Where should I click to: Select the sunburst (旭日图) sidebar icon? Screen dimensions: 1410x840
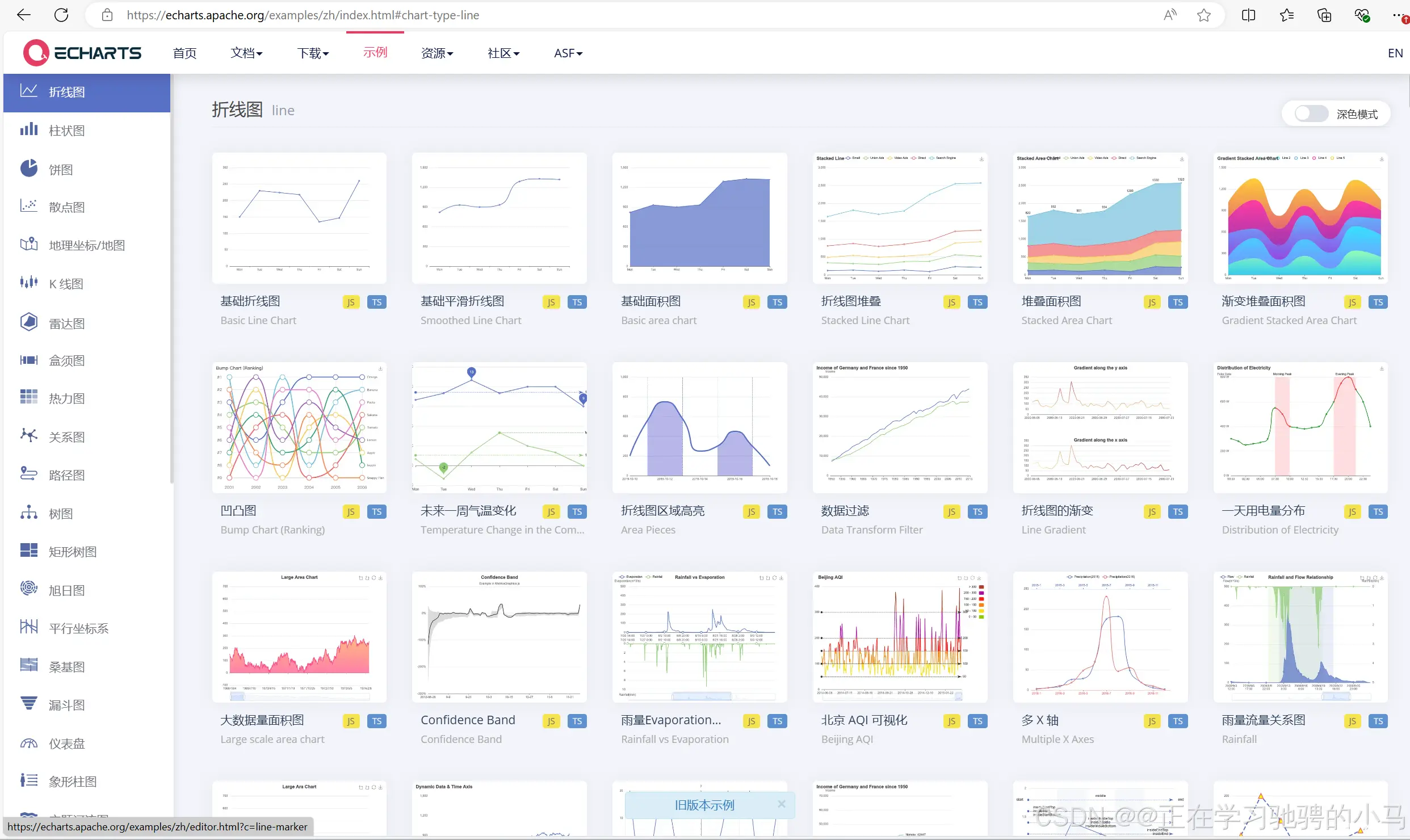pyautogui.click(x=29, y=589)
